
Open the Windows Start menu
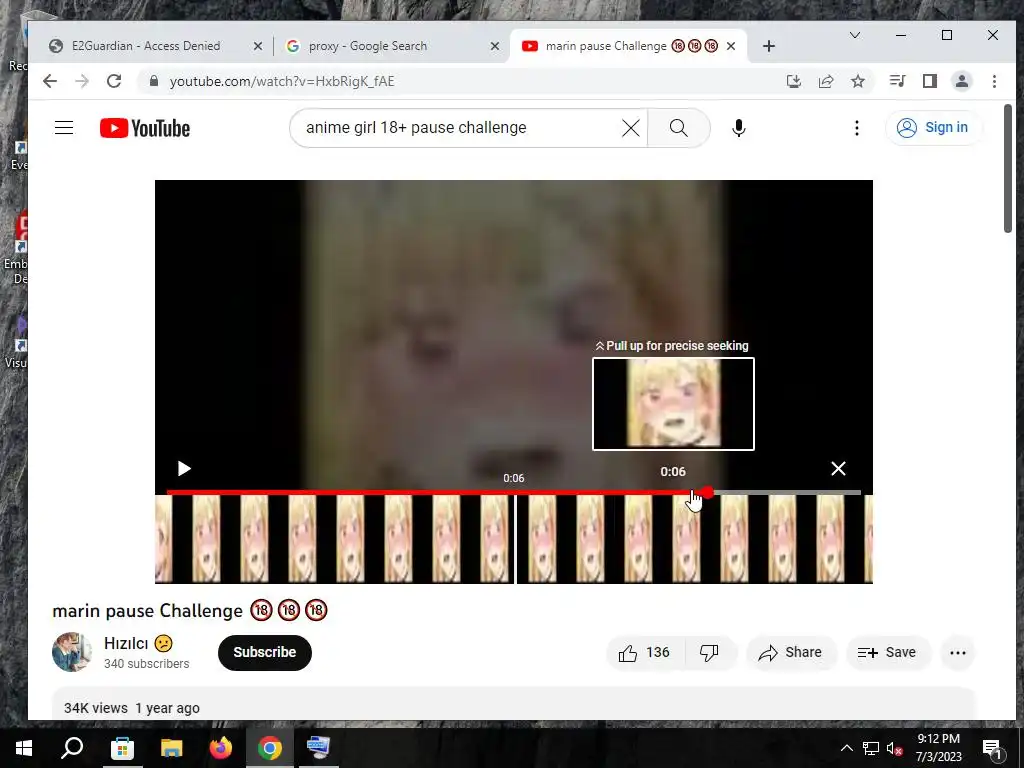[24, 748]
